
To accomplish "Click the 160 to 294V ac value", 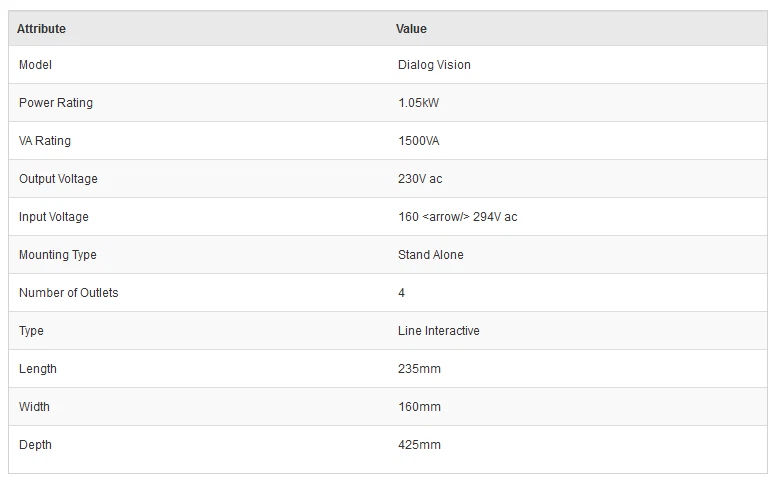I will point(457,217).
